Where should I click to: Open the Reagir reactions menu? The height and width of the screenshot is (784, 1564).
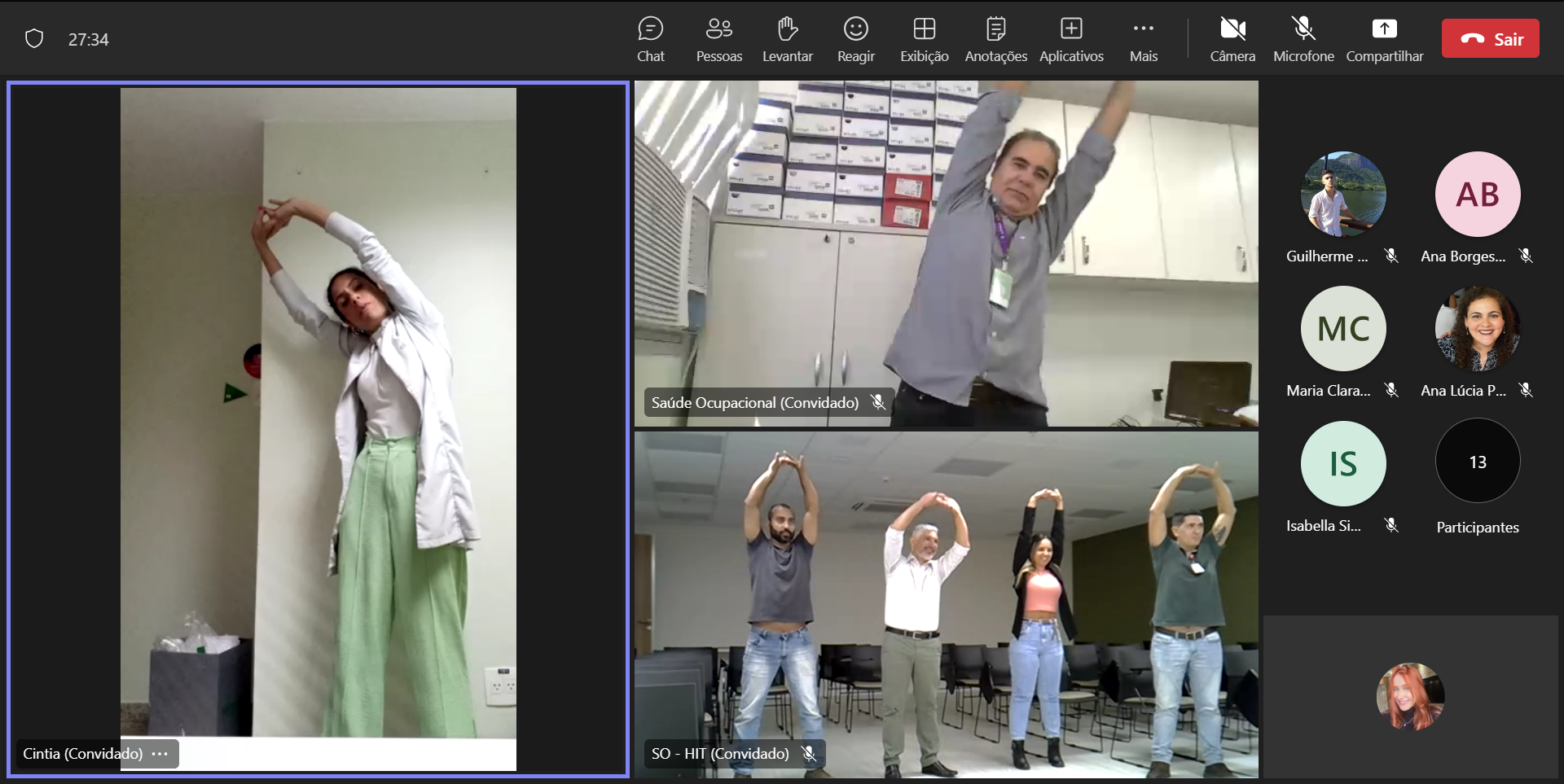coord(855,39)
